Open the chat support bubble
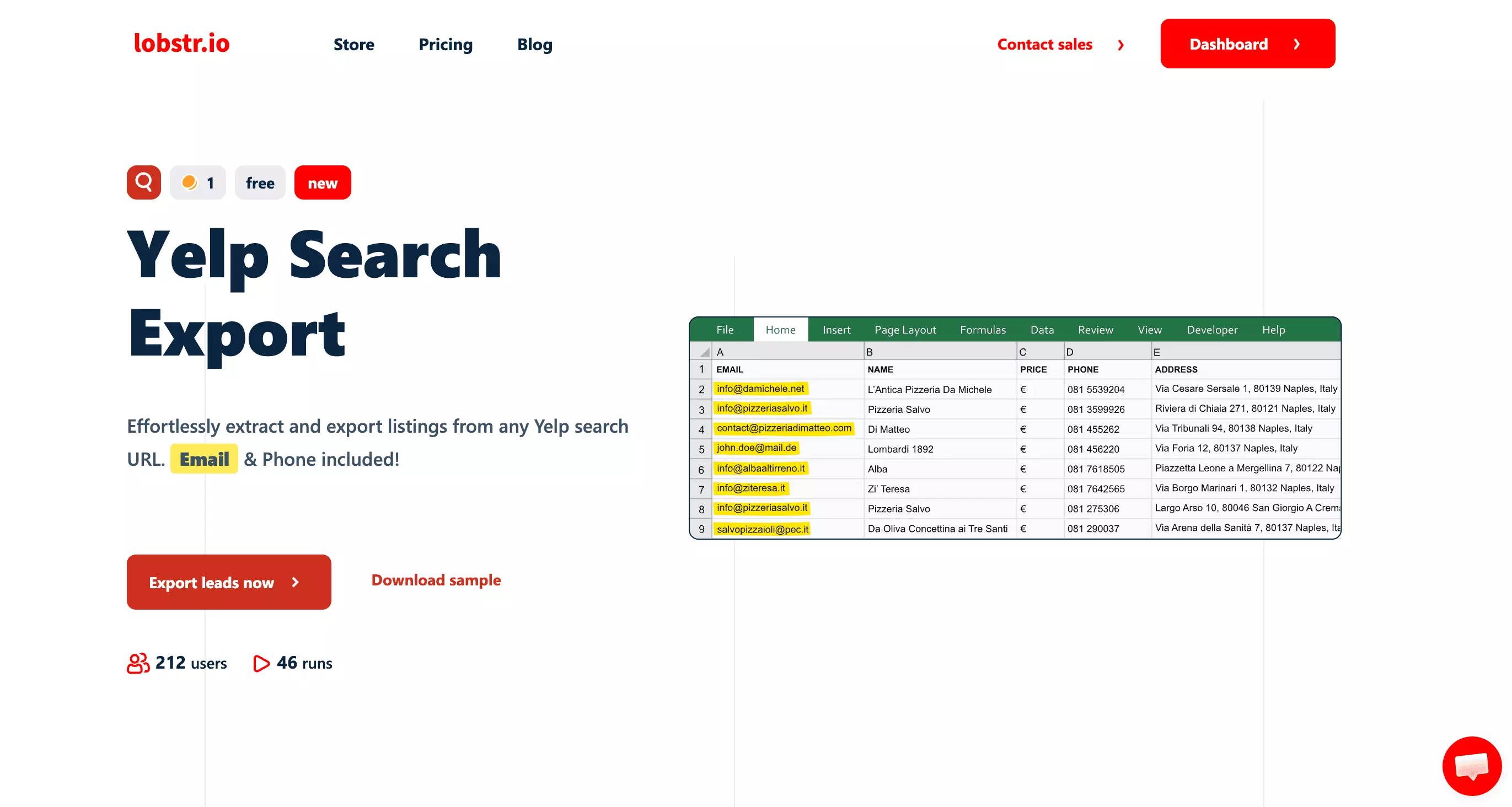This screenshot has width=1512, height=807. pos(1472,766)
